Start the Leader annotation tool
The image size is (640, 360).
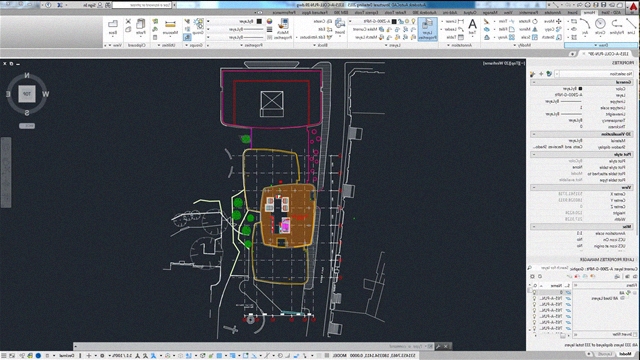tap(454, 29)
